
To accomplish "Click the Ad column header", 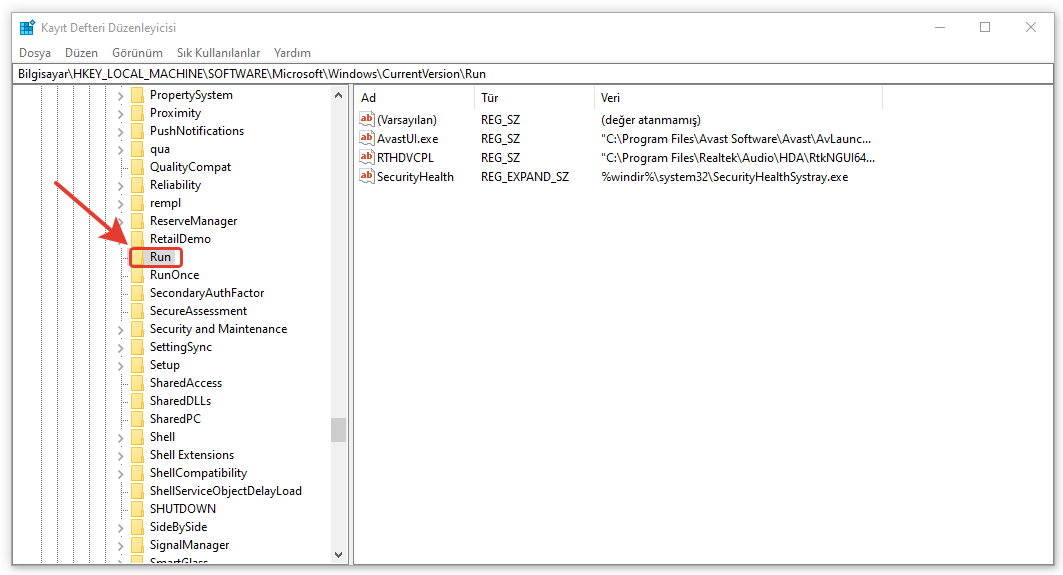I will point(368,98).
